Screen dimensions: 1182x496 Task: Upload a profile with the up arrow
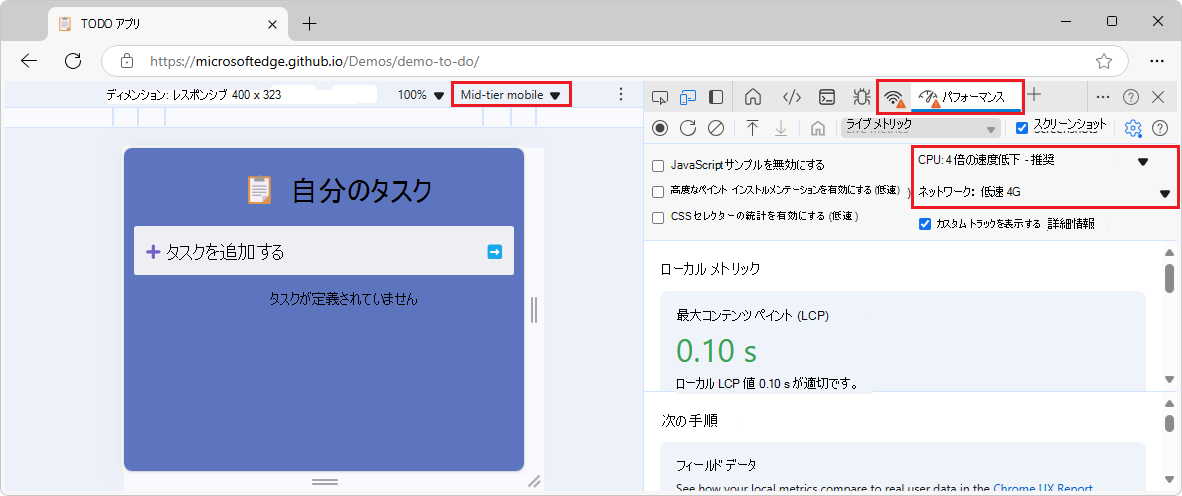752,128
